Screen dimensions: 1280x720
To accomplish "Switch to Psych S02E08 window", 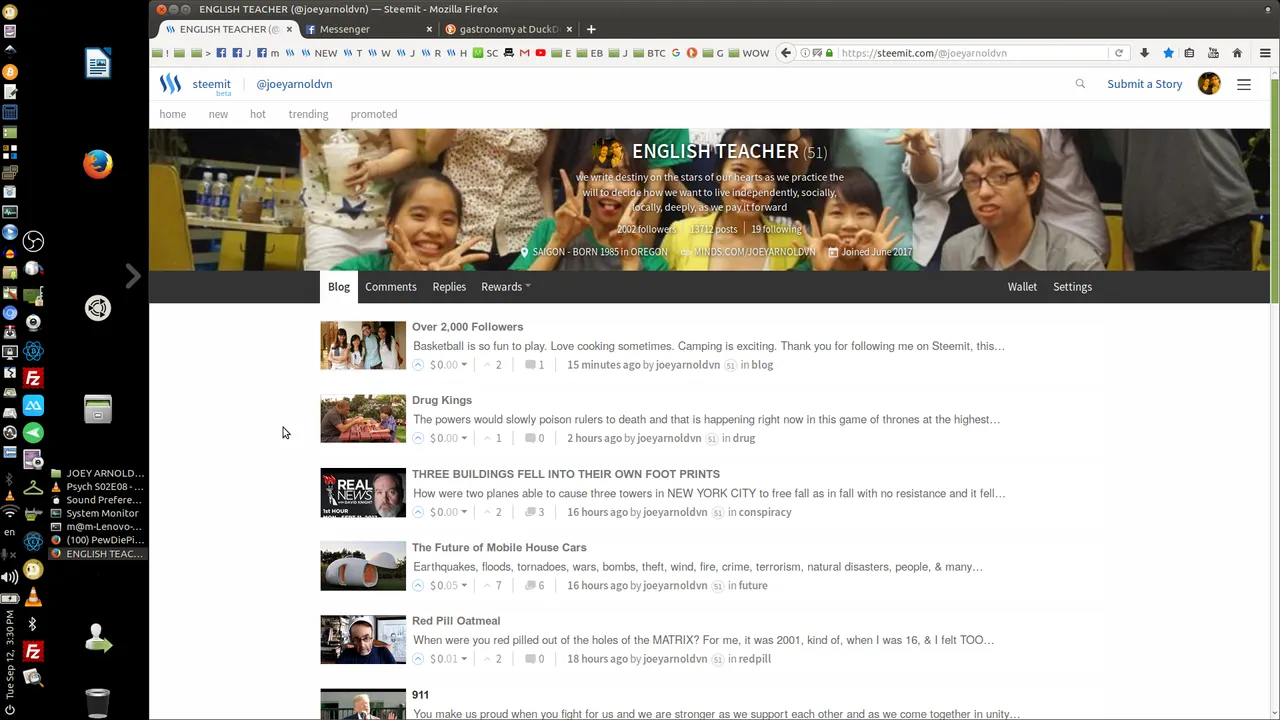I will (x=96, y=487).
